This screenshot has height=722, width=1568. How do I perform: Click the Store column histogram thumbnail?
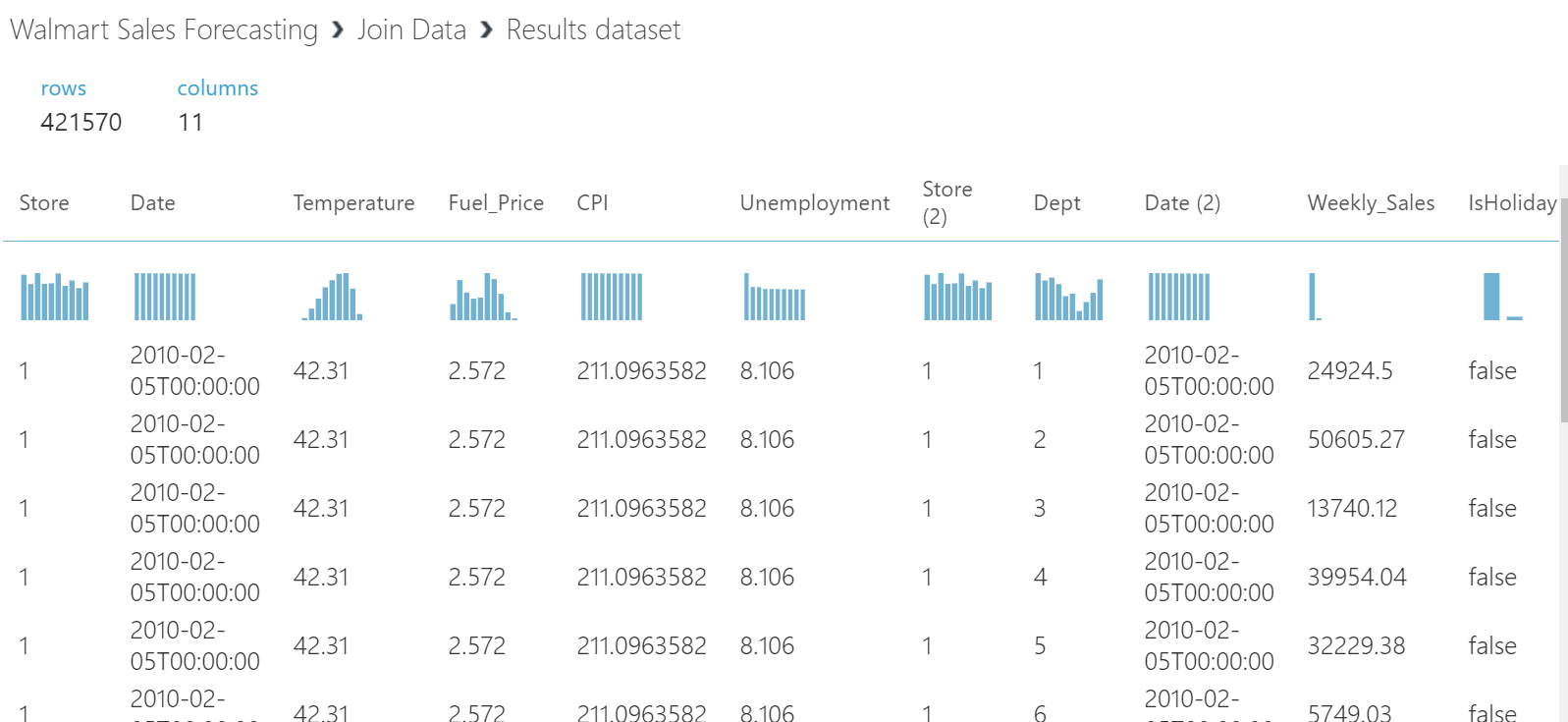tap(55, 297)
